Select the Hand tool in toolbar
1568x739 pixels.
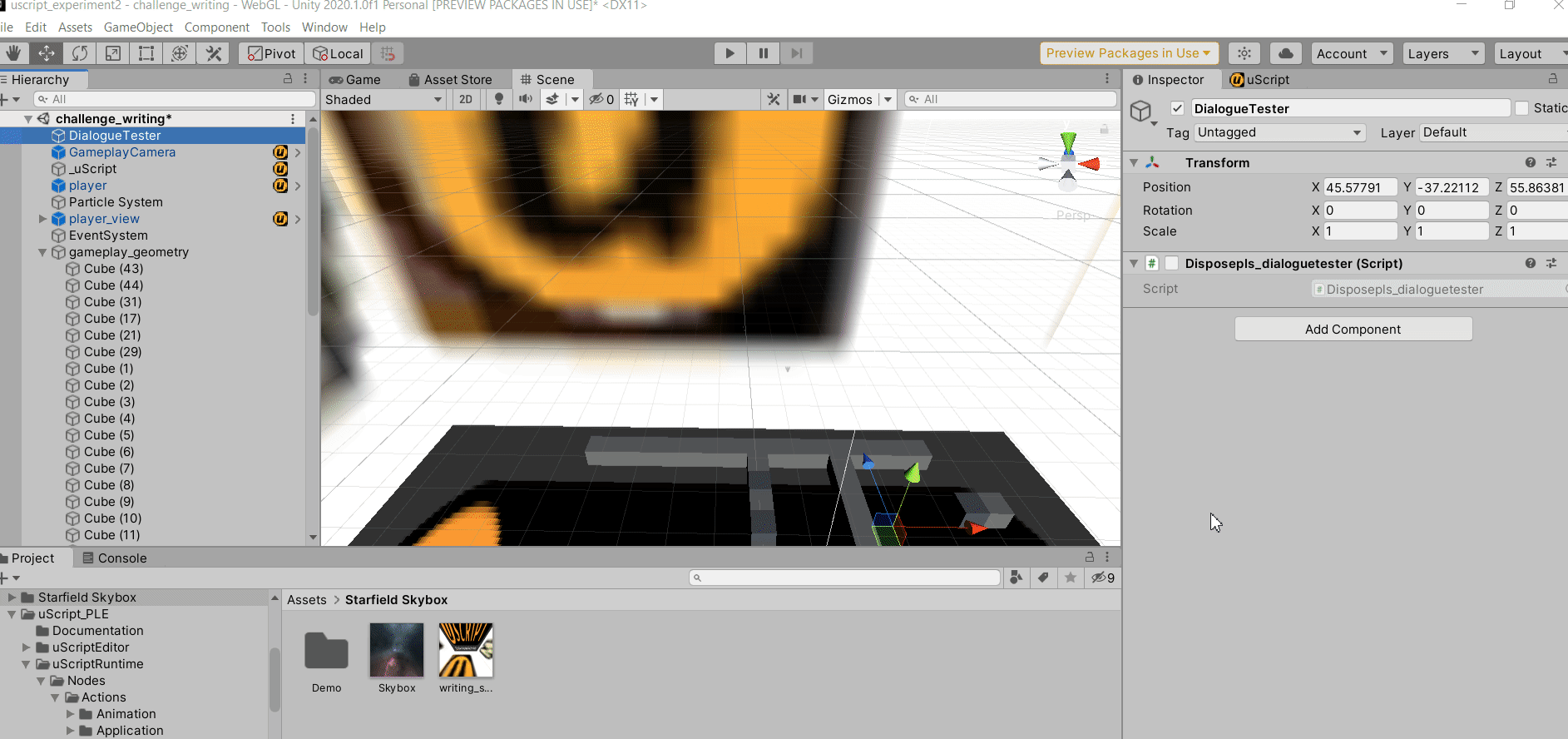click(x=13, y=53)
